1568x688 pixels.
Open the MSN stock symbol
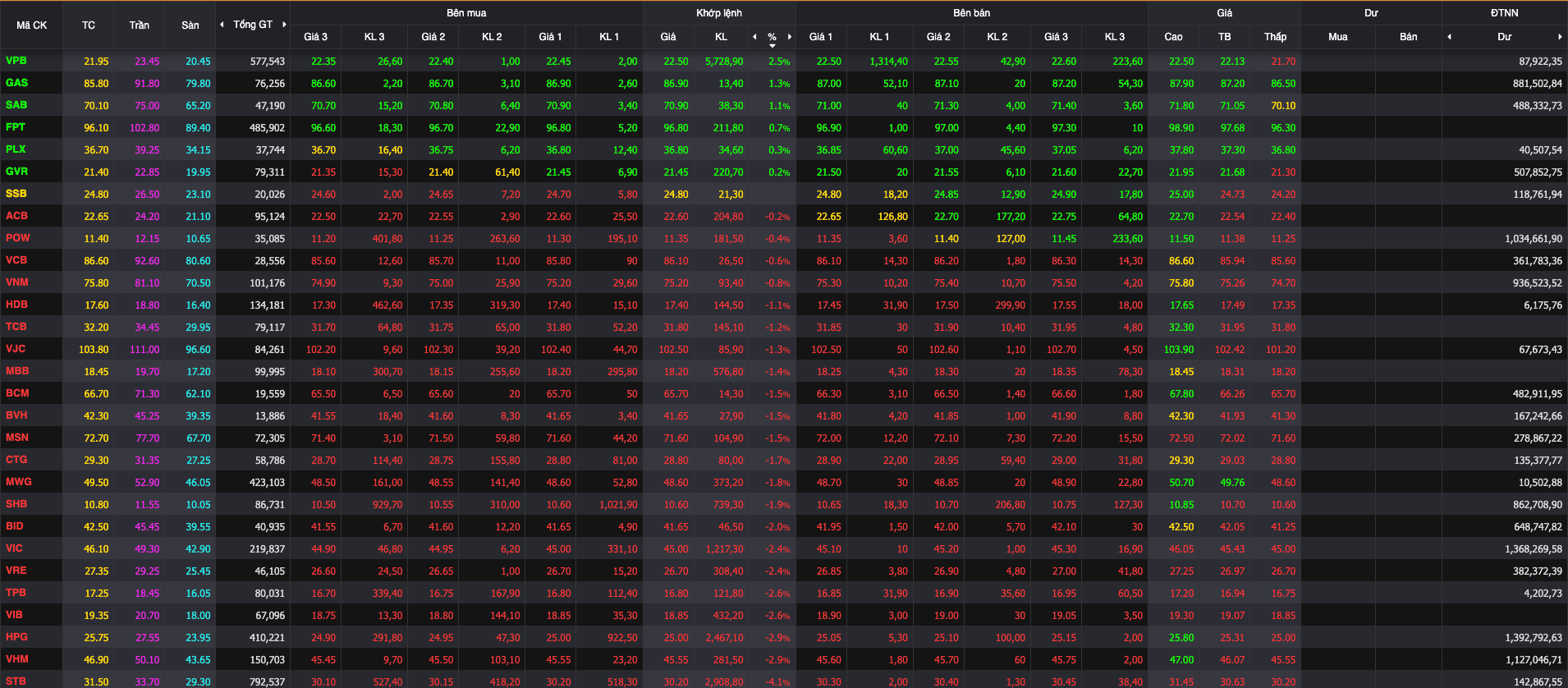(x=17, y=438)
